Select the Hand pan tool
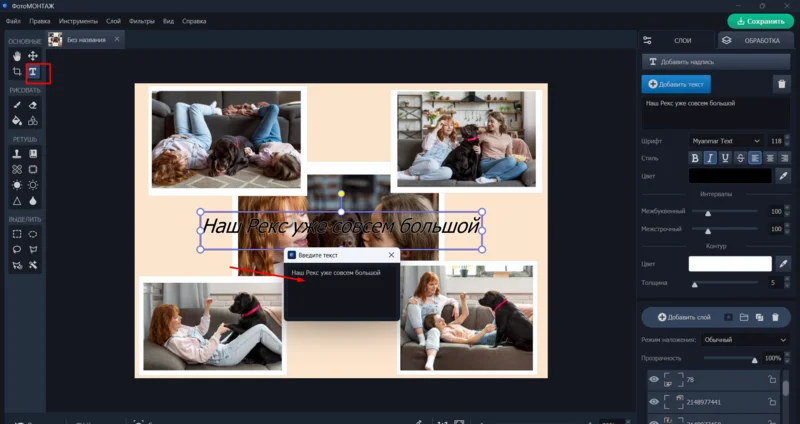The image size is (800, 424). [x=17, y=55]
